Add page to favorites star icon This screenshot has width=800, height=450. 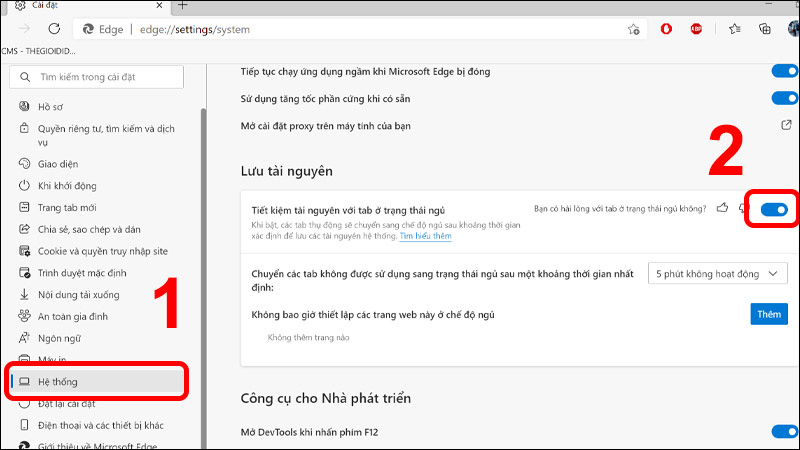633,30
